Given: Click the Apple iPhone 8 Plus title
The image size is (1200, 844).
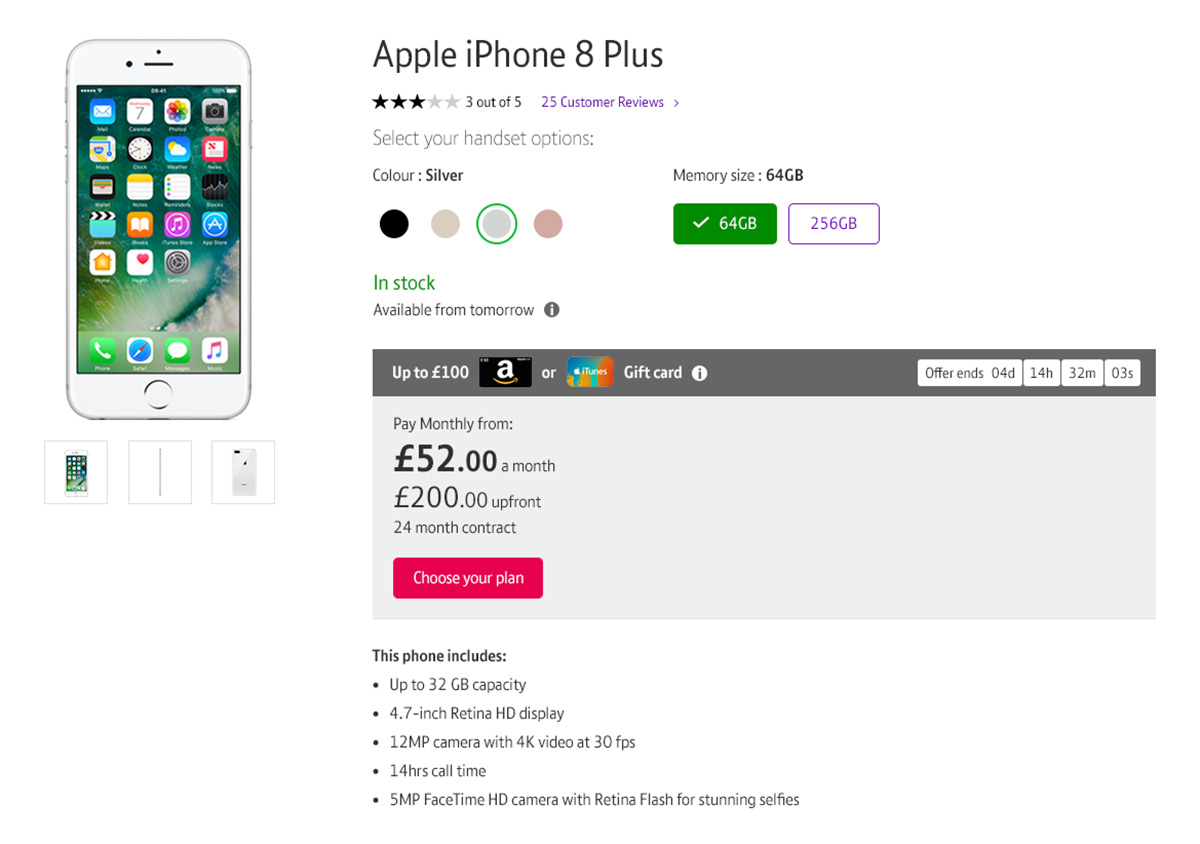Looking at the screenshot, I should click(518, 55).
